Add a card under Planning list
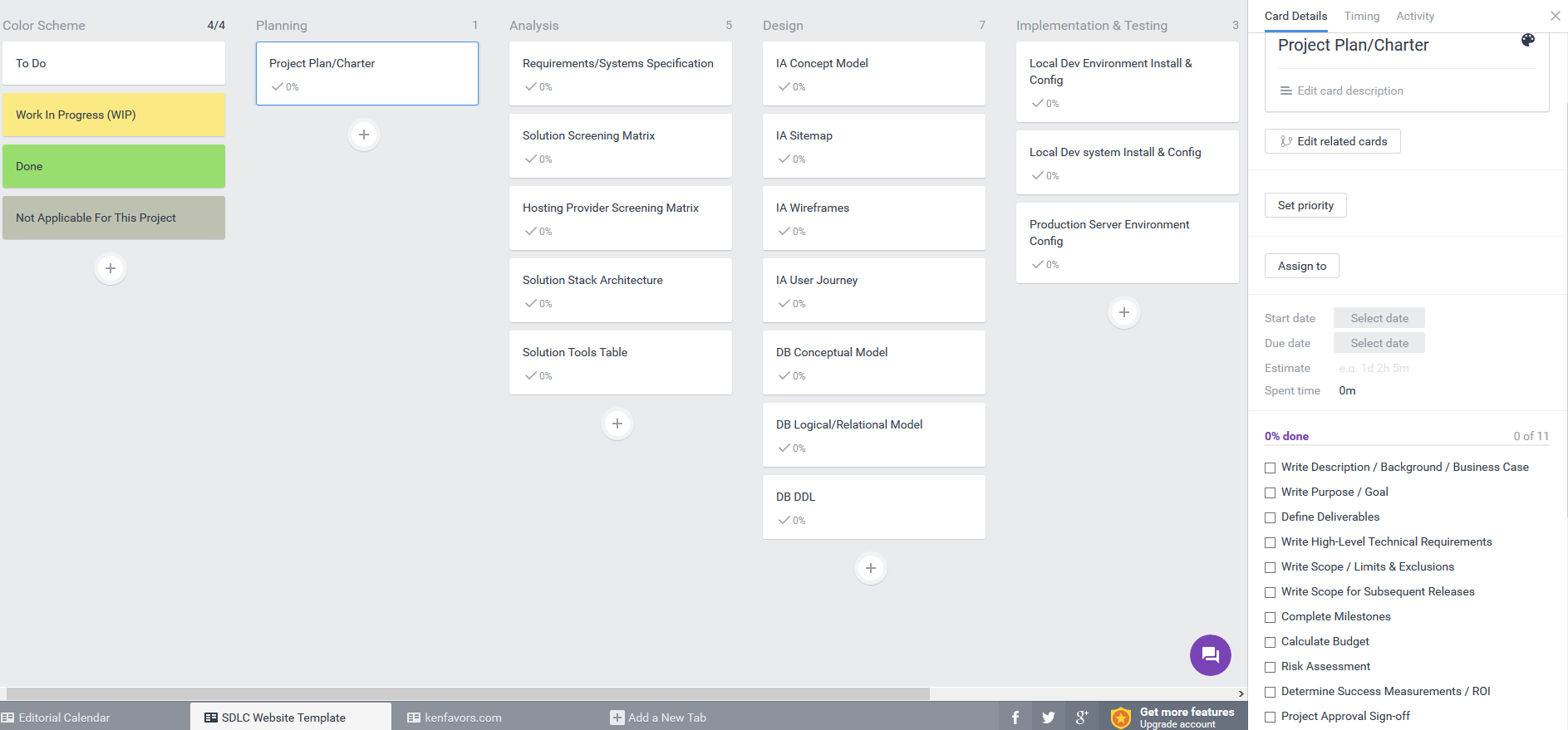1568x730 pixels. [364, 135]
